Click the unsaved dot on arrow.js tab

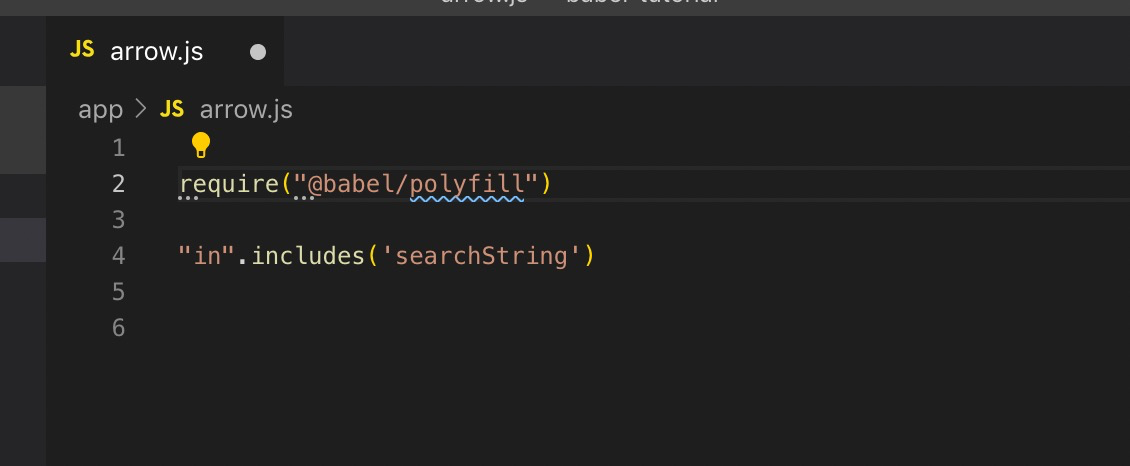pos(258,52)
